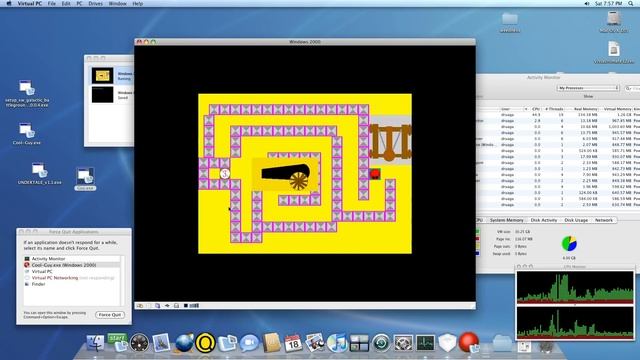Open the Apple menu
The width and height of the screenshot is (640, 360).
pyautogui.click(x=9, y=3)
